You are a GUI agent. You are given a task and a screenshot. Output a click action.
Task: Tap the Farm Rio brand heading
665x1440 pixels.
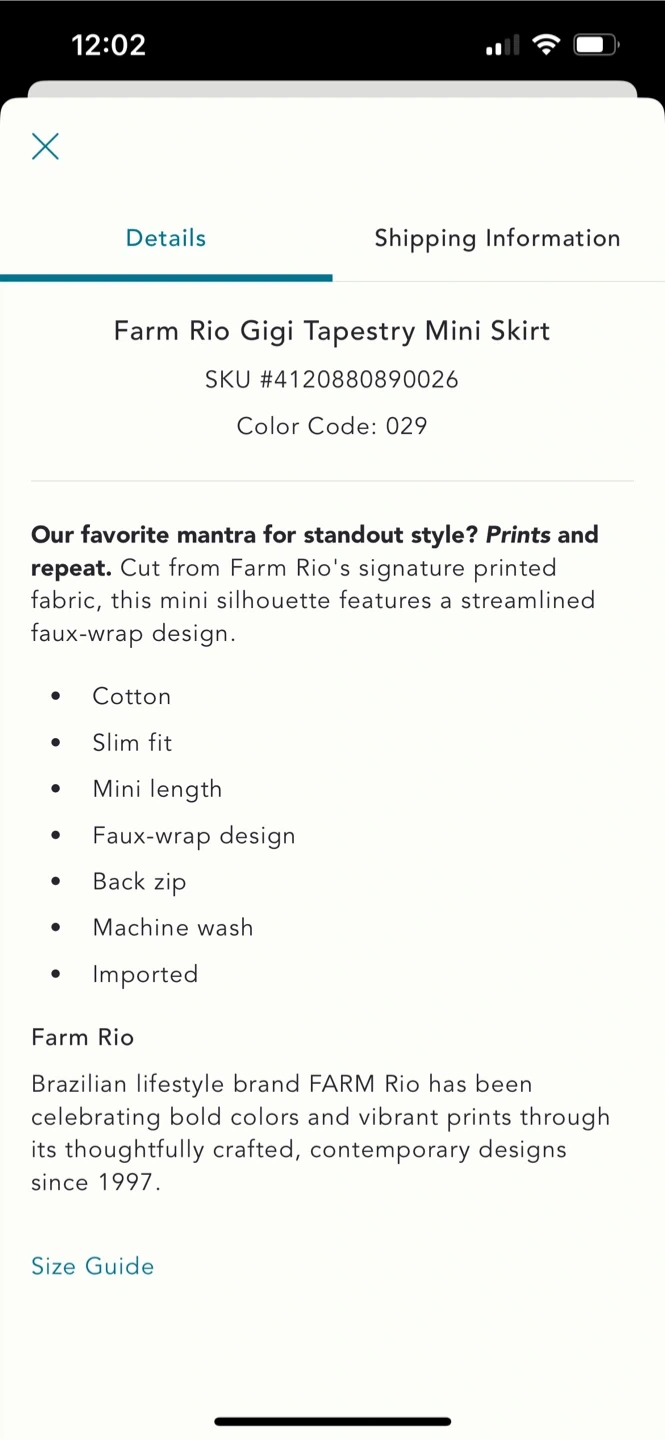tap(83, 1037)
